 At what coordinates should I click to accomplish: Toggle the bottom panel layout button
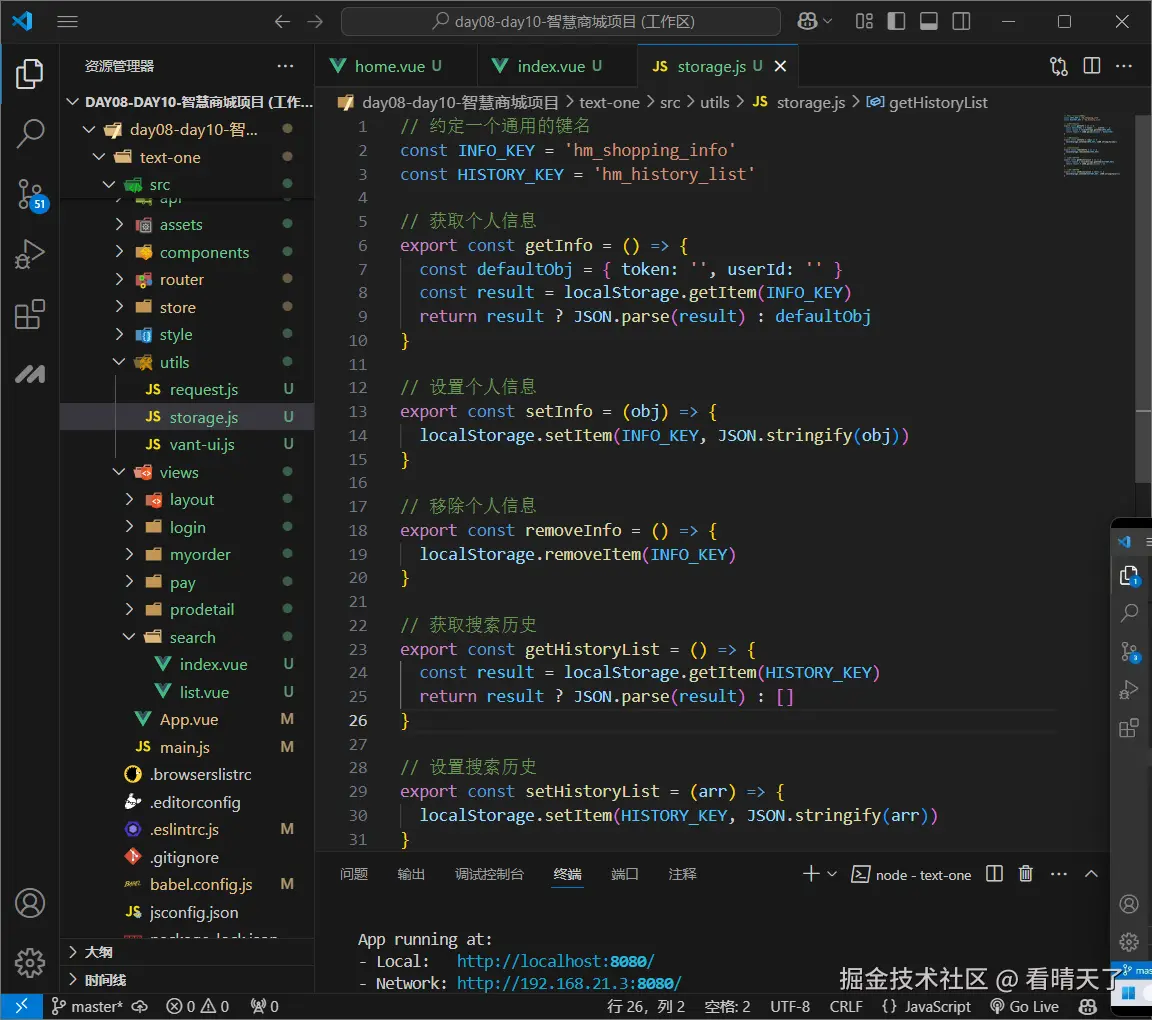point(928,21)
